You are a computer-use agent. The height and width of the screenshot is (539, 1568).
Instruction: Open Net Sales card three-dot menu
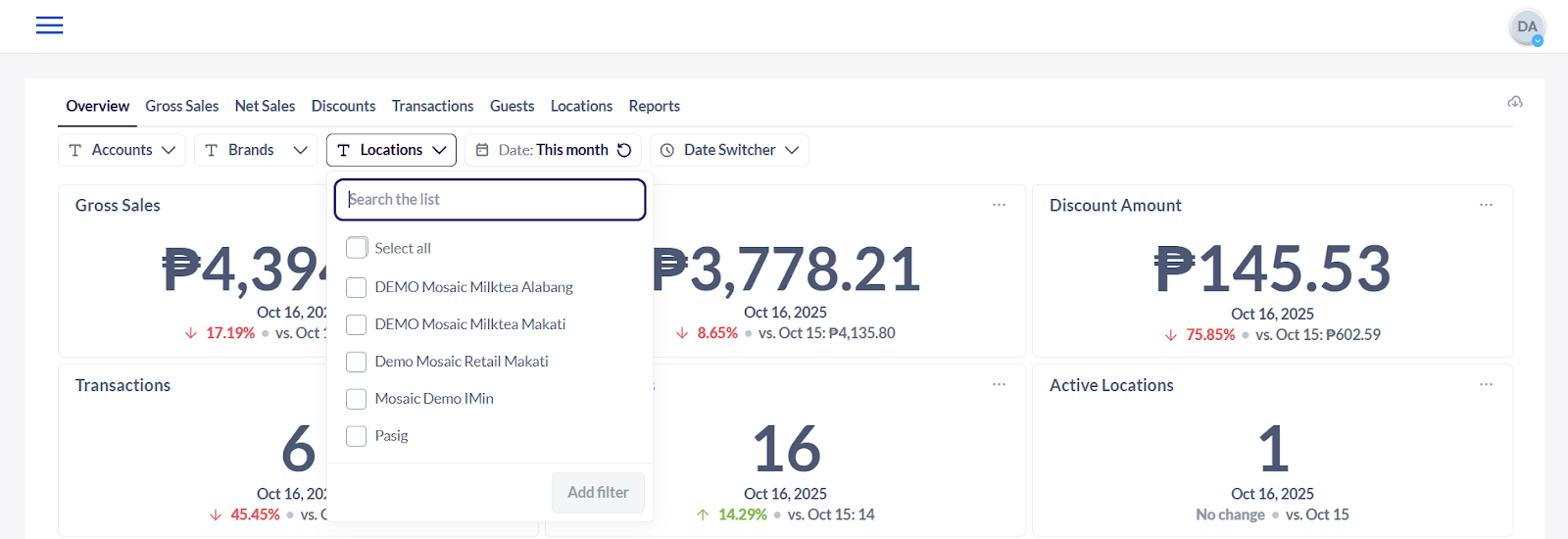coord(999,205)
